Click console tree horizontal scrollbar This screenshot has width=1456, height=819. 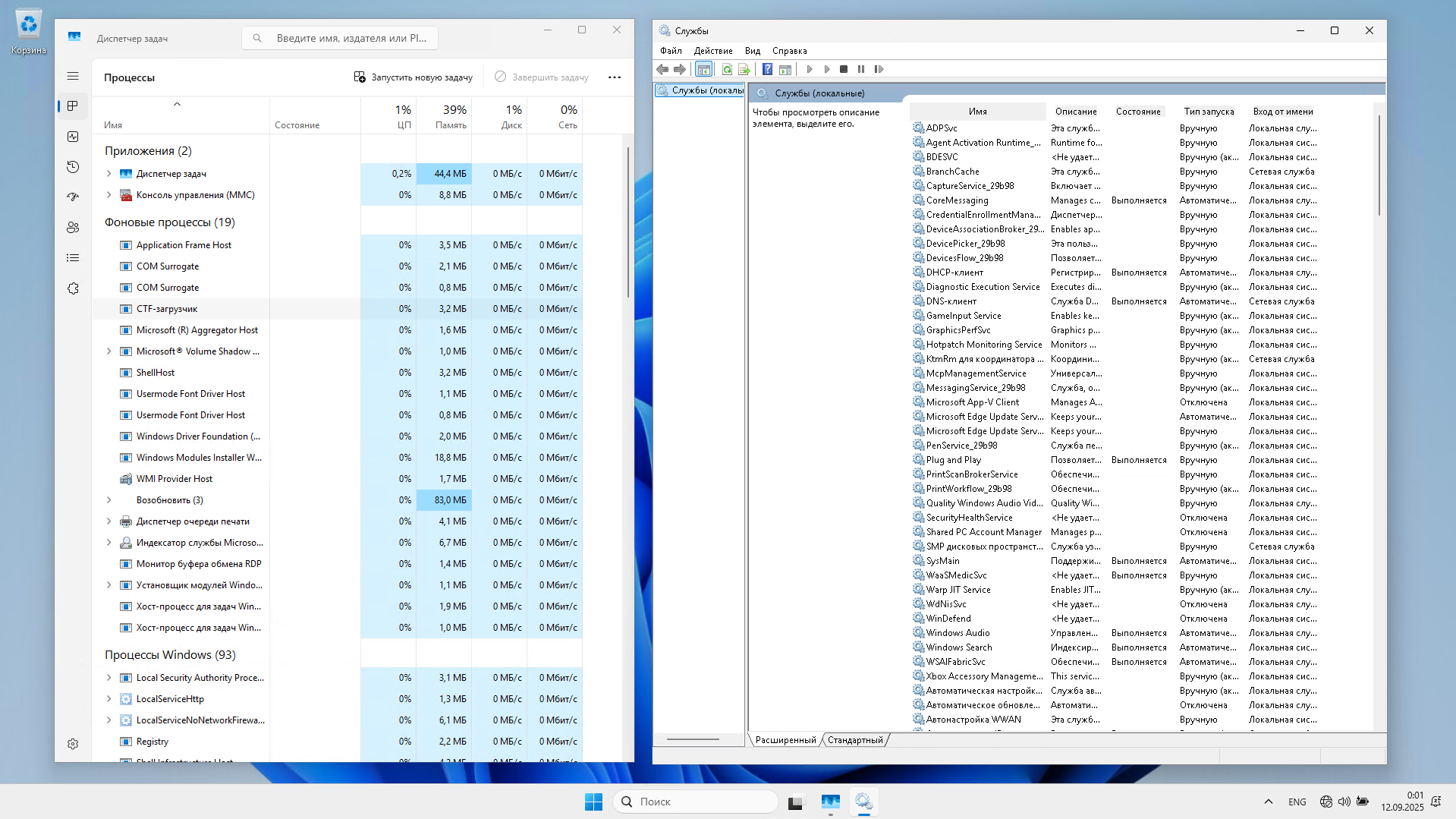pyautogui.click(x=693, y=739)
